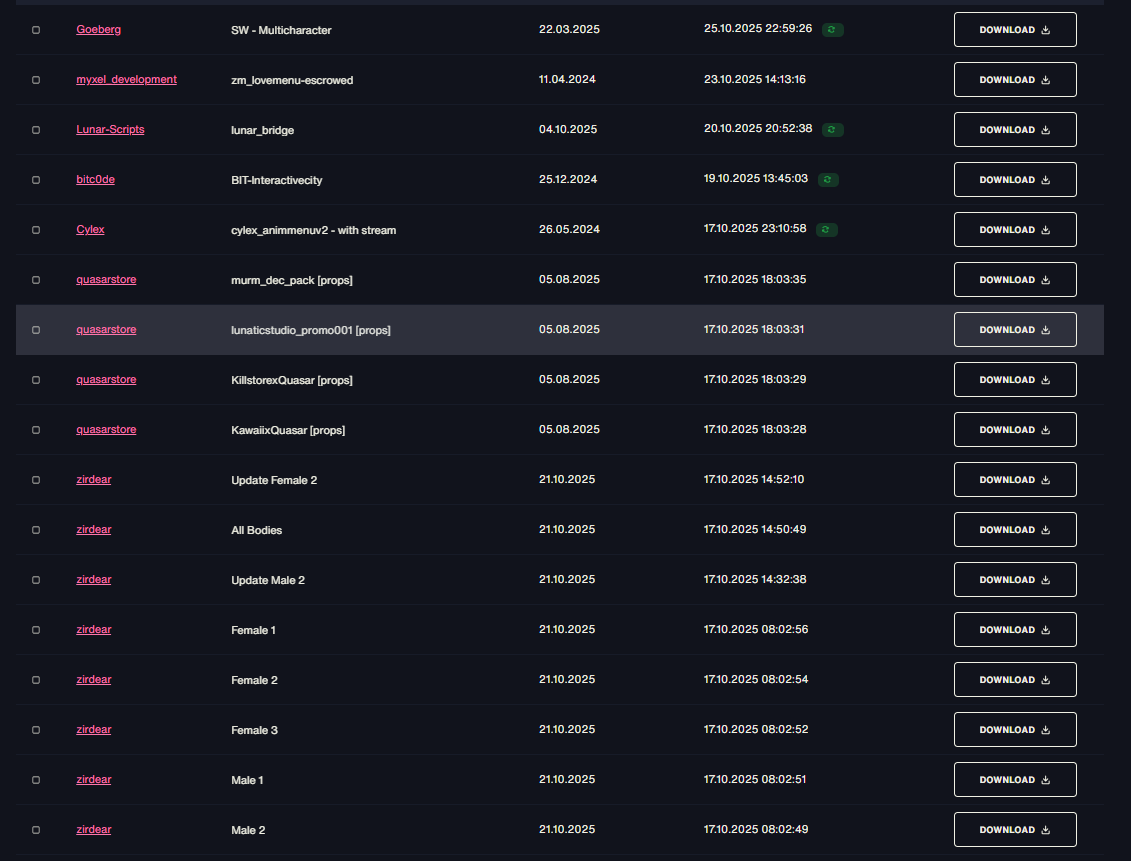
Task: Tick checkbox for SW - Multicharacter
Action: tap(36, 30)
